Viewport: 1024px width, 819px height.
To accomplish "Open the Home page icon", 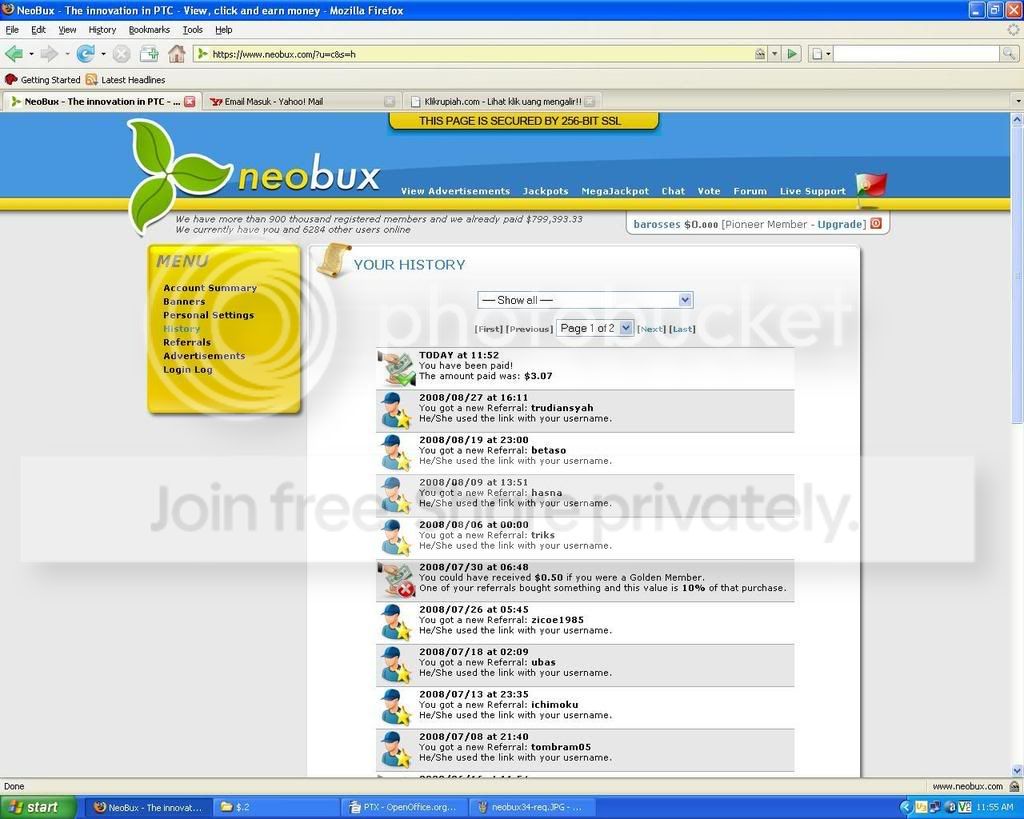I will 176,54.
